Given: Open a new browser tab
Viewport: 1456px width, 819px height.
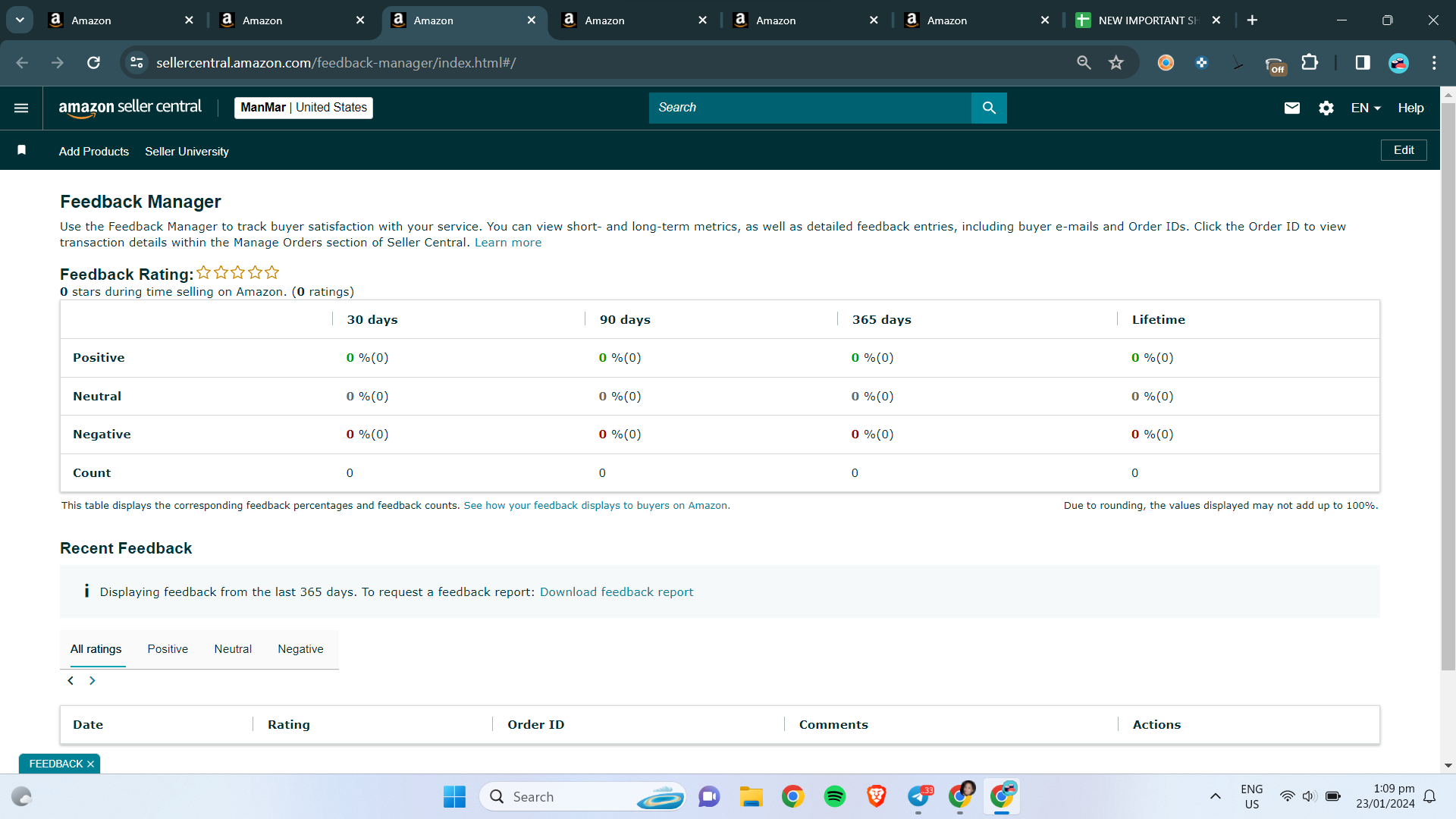Looking at the screenshot, I should click(1252, 20).
